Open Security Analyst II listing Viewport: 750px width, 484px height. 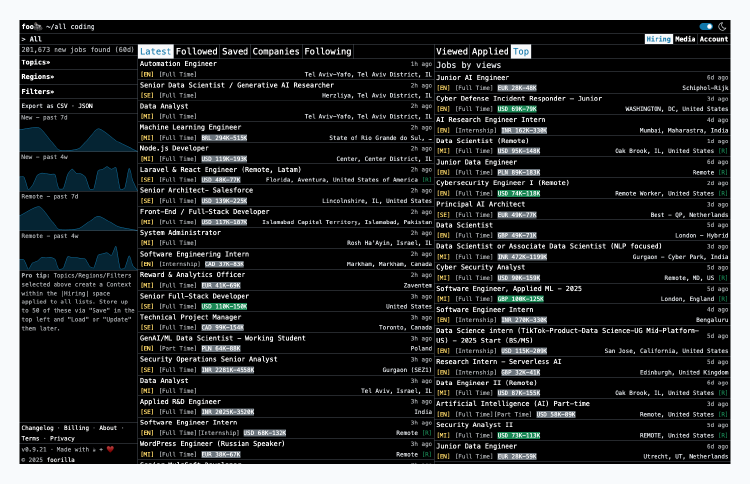point(474,425)
